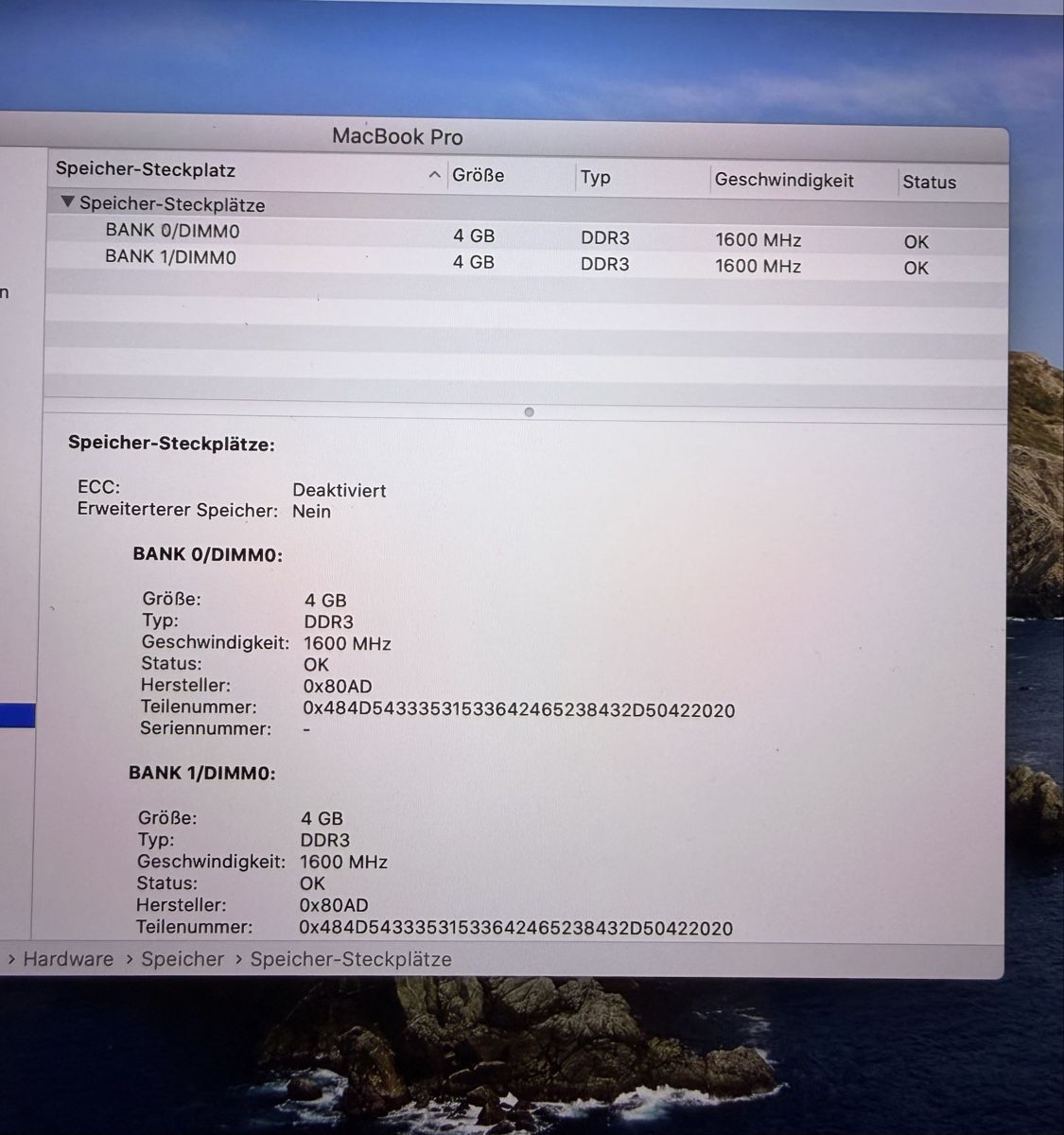Click the Erweiterterer Speicher: label

(178, 511)
